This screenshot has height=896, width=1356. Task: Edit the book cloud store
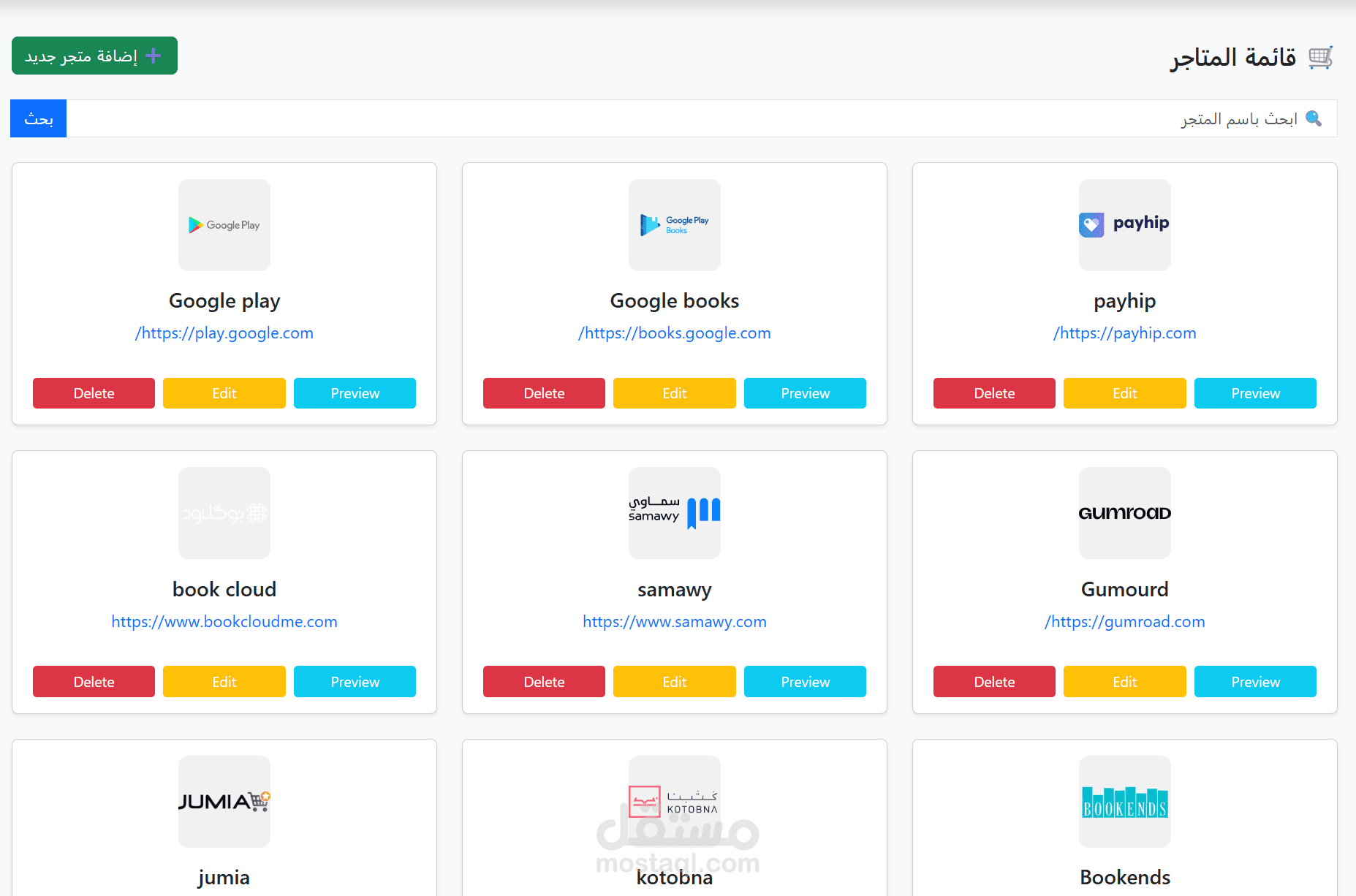pos(224,681)
